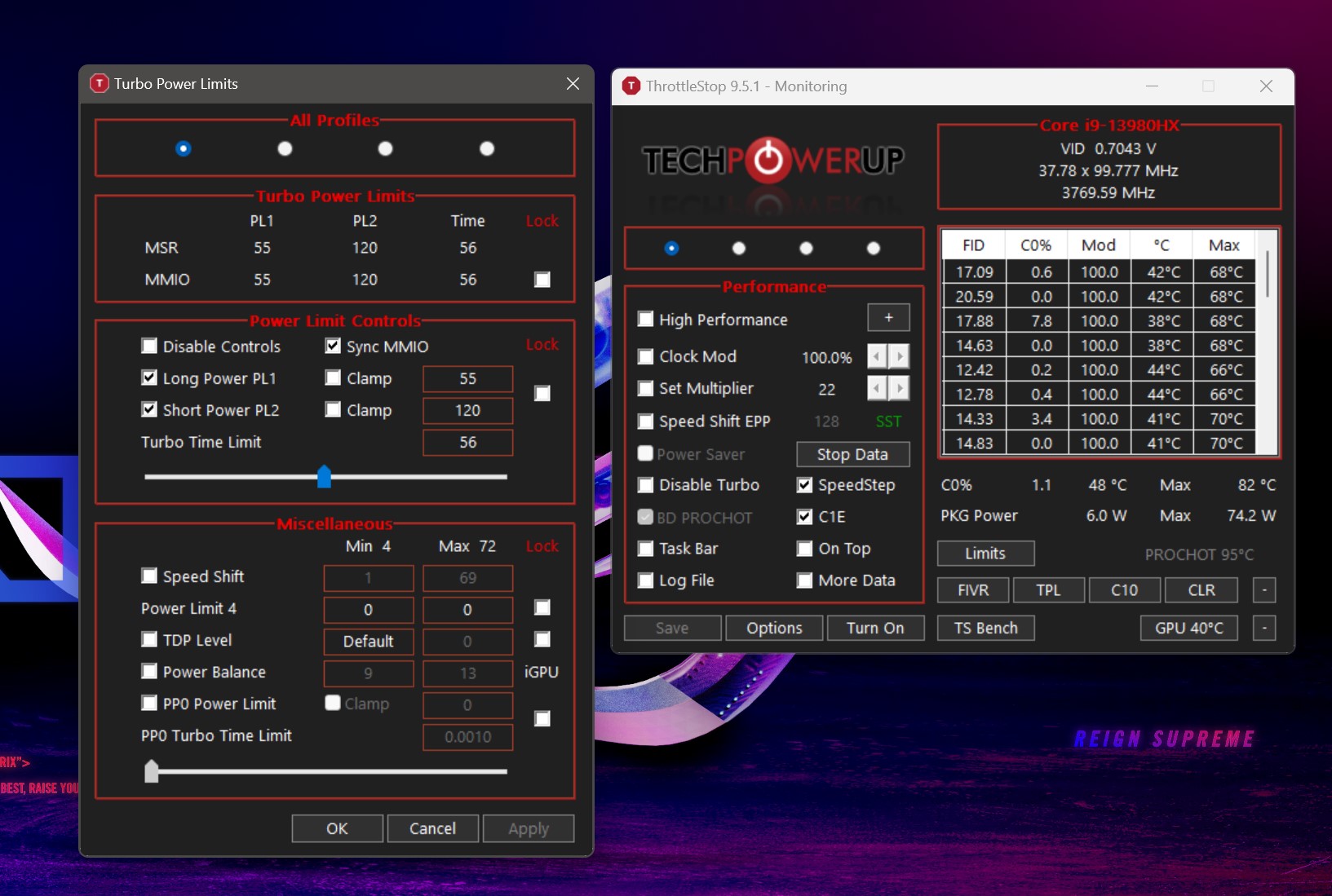Viewport: 1332px width, 896px height.
Task: Check the Disable Controls checkbox
Action: [x=149, y=346]
